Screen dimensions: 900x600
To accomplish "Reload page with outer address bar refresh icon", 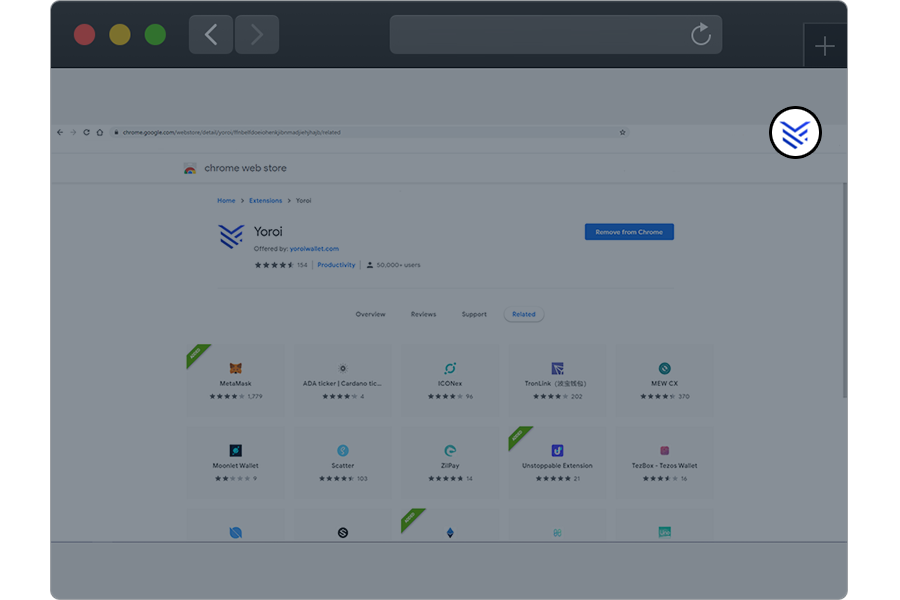I will 700,34.
